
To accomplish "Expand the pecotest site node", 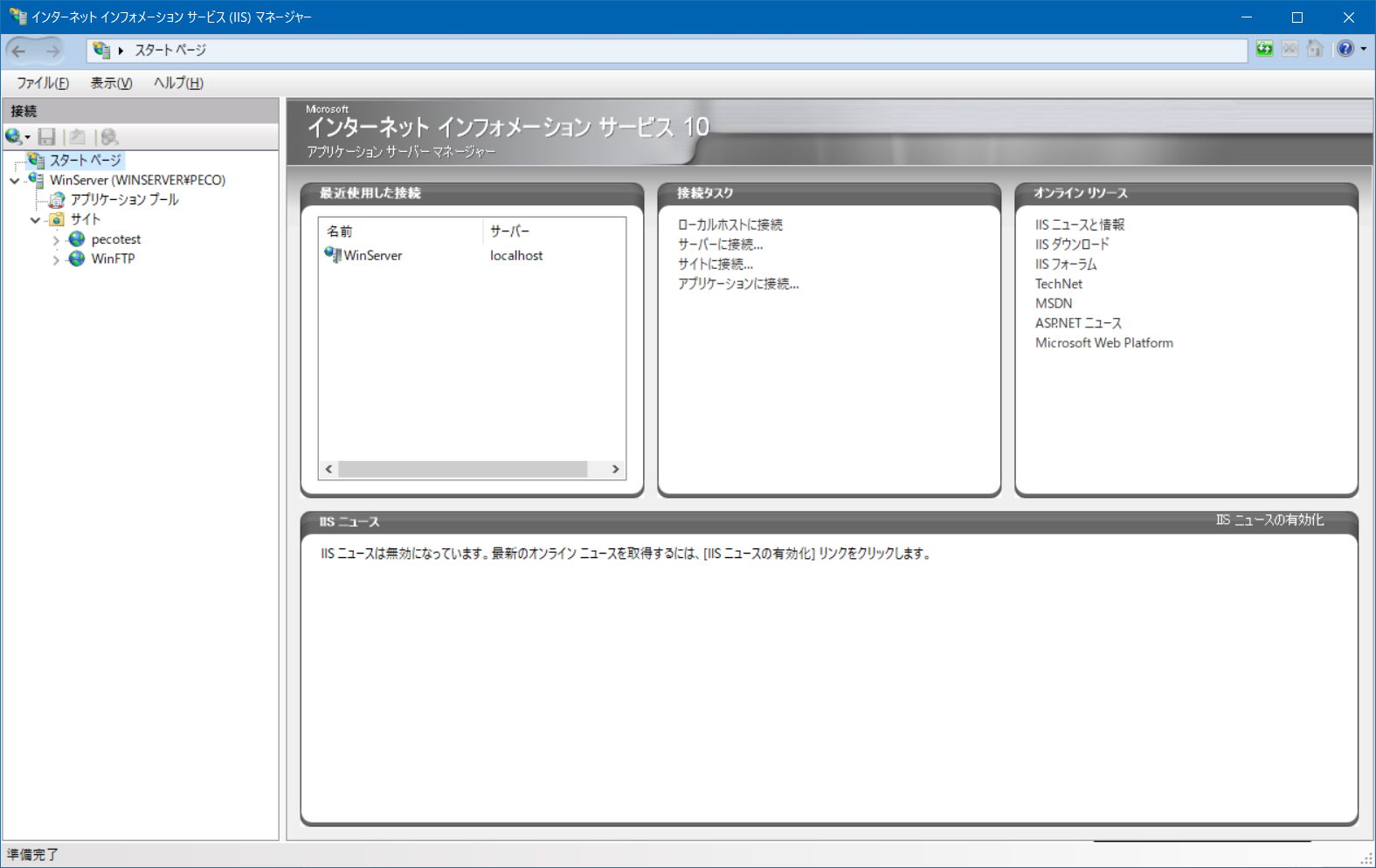I will pyautogui.click(x=56, y=240).
